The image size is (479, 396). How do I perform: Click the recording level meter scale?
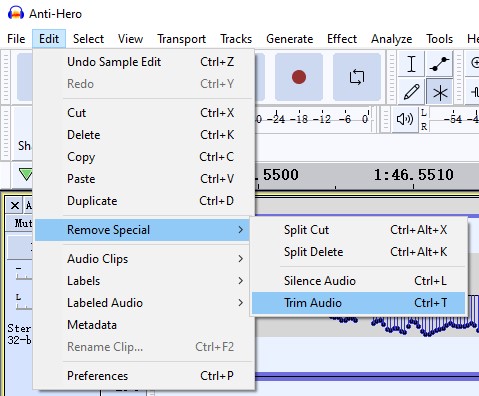pyautogui.click(x=313, y=119)
